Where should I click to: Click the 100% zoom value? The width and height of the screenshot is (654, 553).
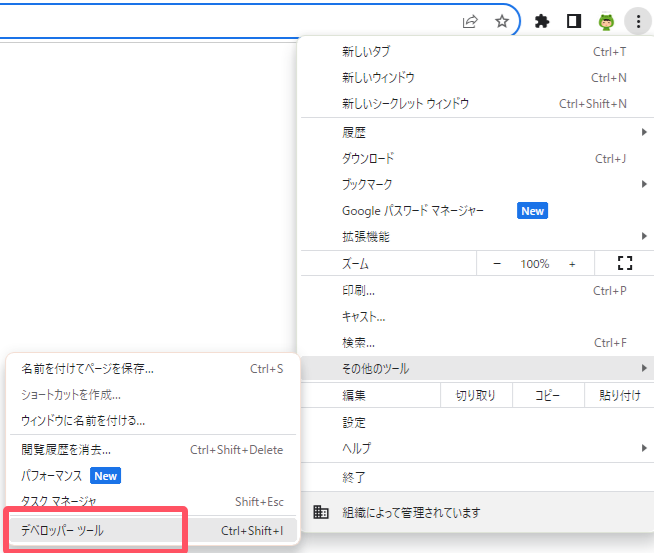(534, 264)
